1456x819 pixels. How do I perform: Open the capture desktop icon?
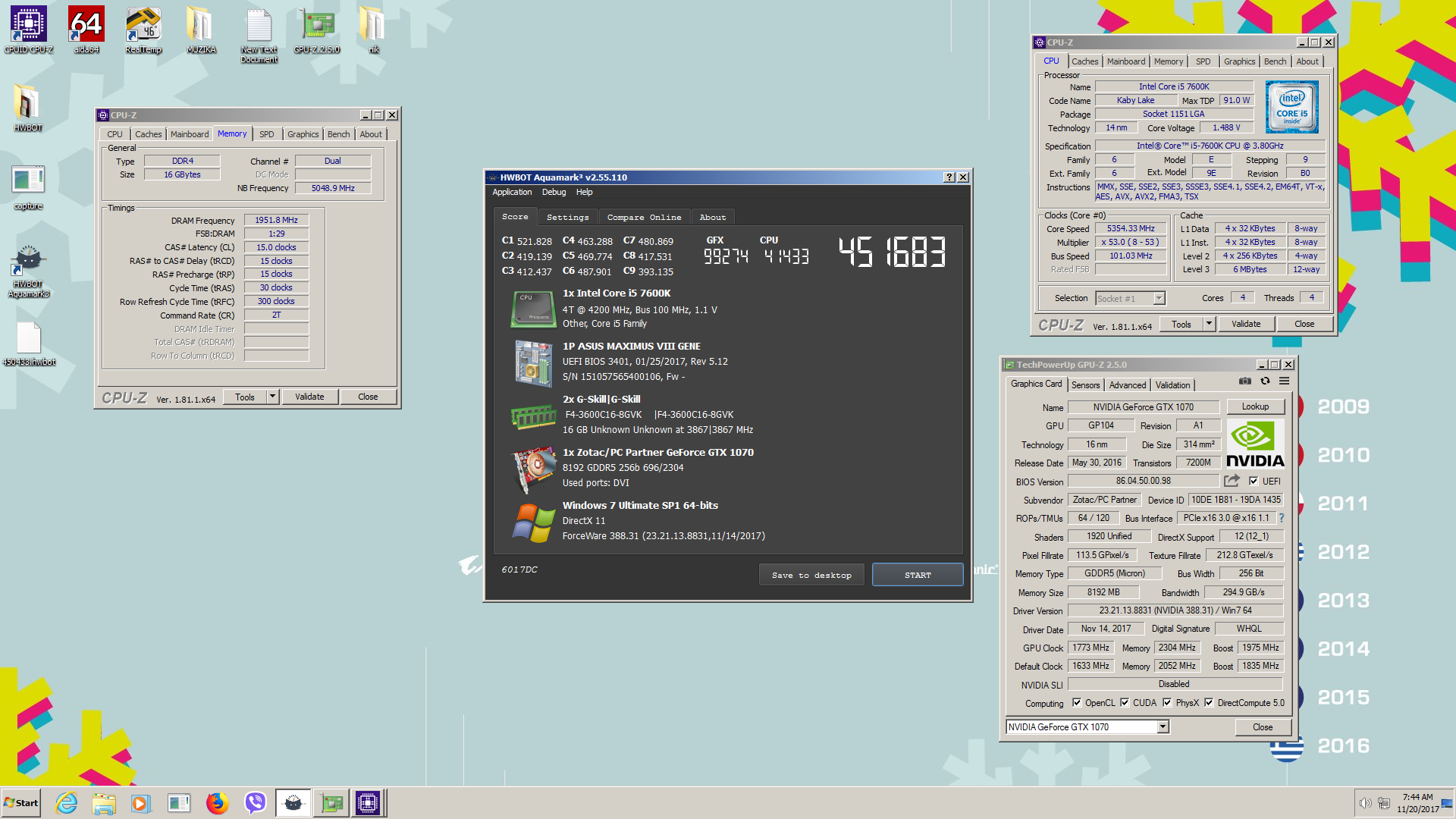pyautogui.click(x=28, y=187)
